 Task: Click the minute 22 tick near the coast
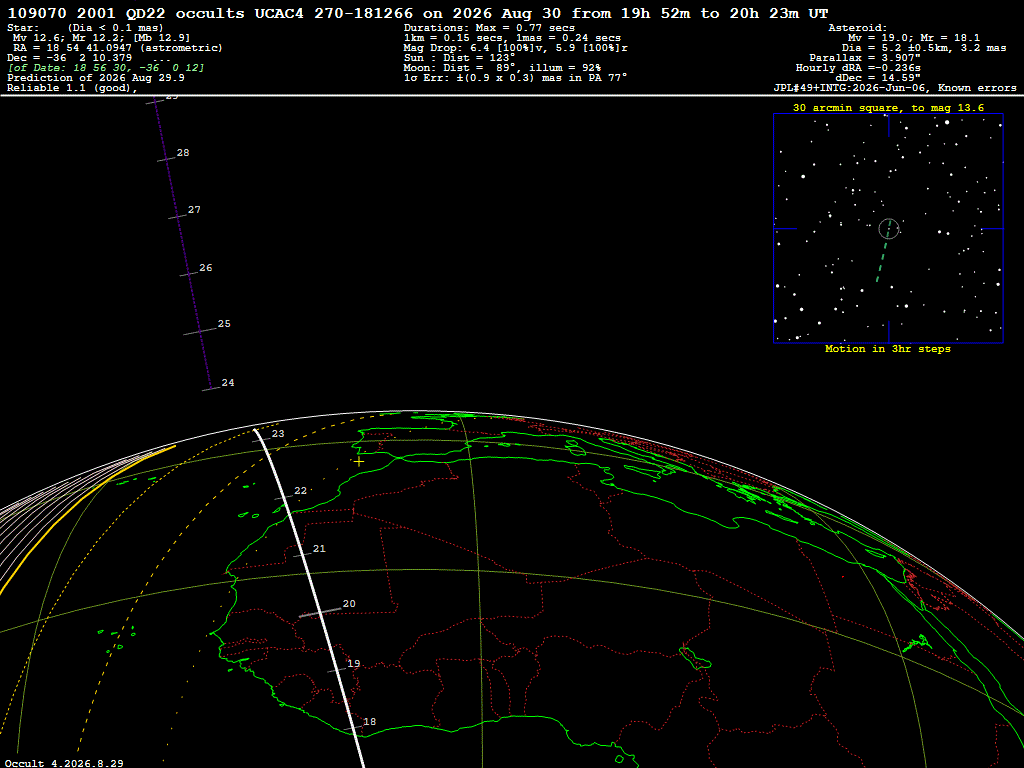point(283,498)
